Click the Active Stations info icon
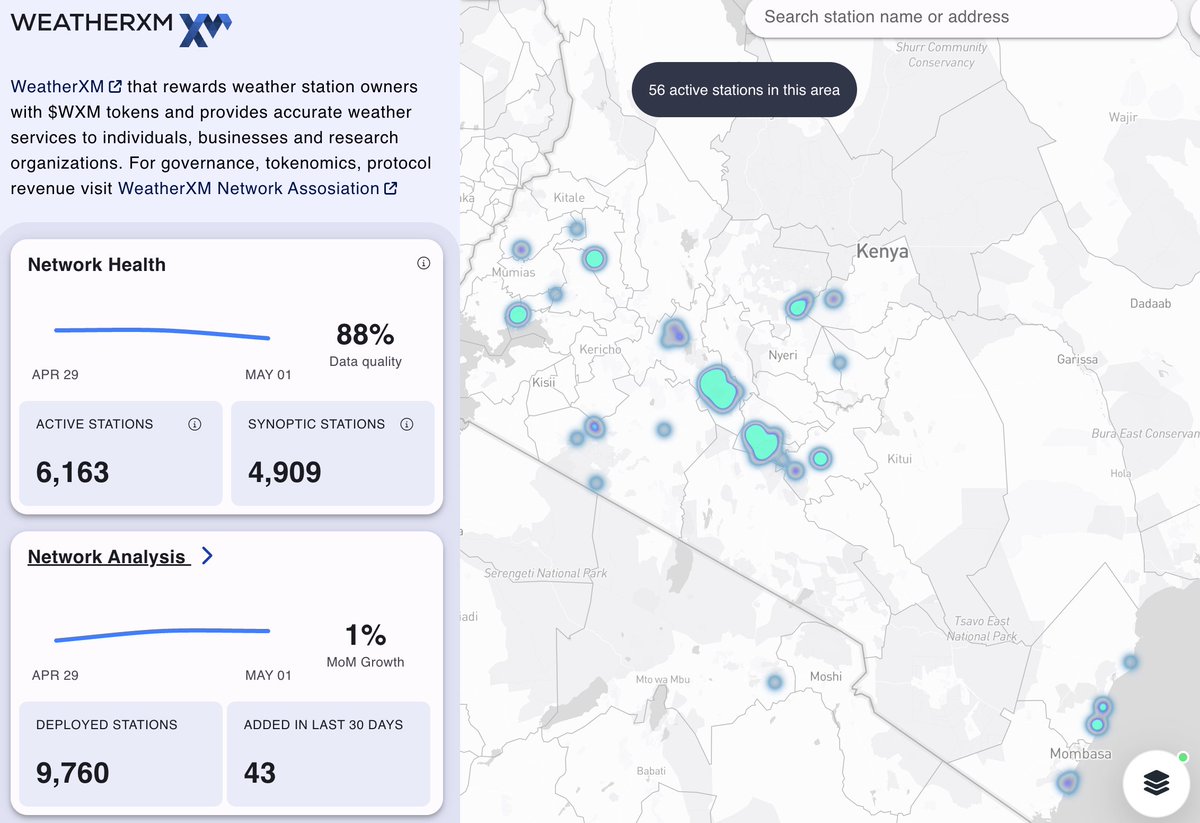The height and width of the screenshot is (823, 1200). (x=195, y=424)
